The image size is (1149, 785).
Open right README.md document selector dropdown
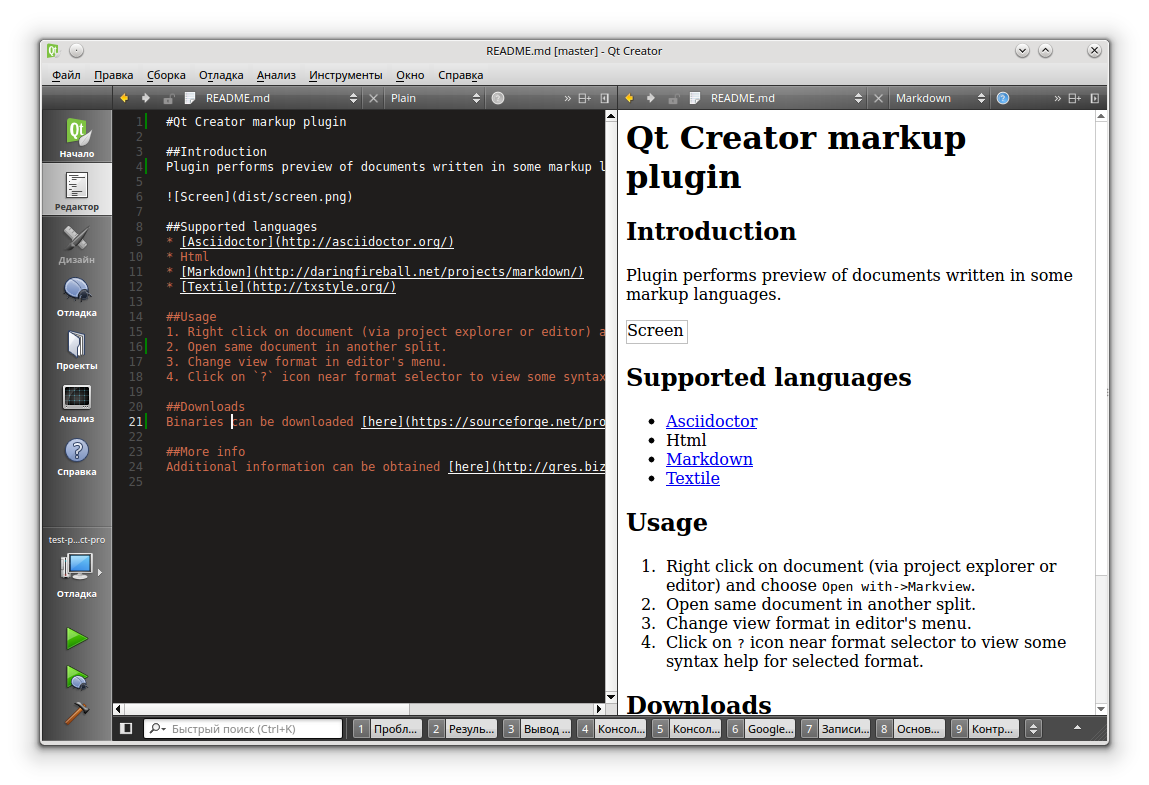click(786, 98)
